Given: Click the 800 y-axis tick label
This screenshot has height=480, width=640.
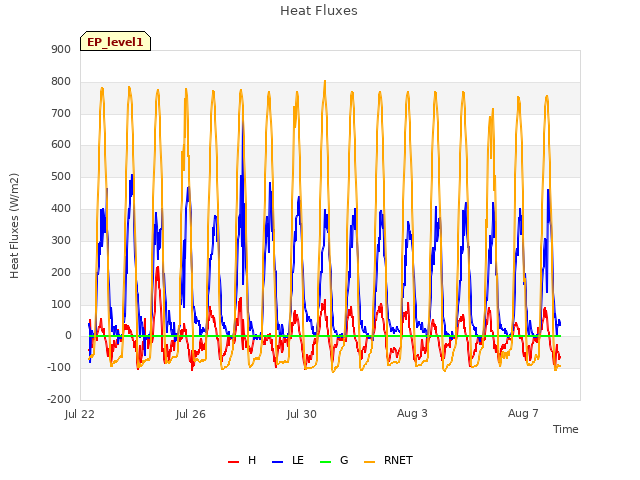Looking at the screenshot, I should coord(61,82).
